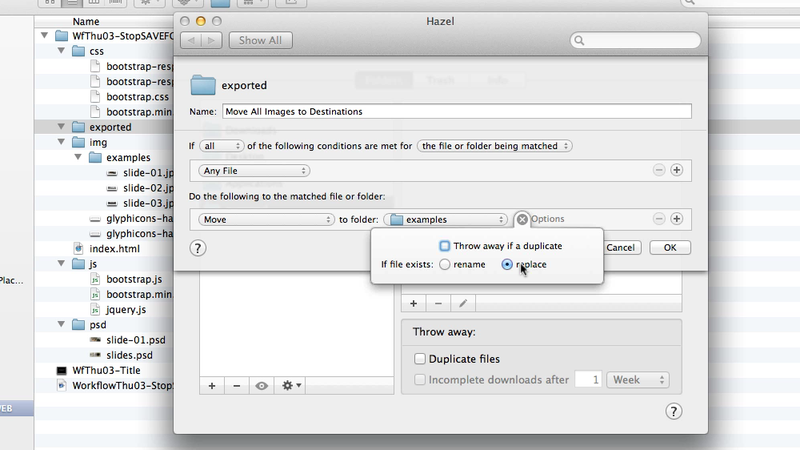Edit the selected rule with the pencil icon
Viewport: 800px width, 450px height.
pyautogui.click(x=463, y=302)
